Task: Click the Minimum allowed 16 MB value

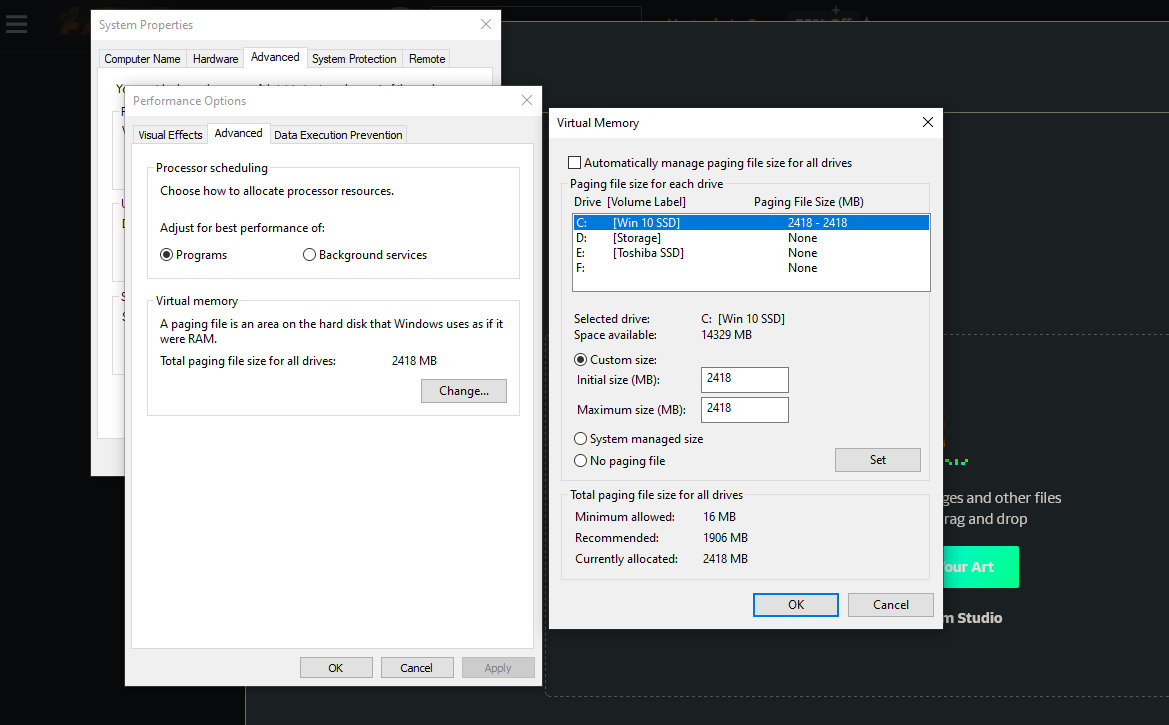Action: tap(719, 517)
